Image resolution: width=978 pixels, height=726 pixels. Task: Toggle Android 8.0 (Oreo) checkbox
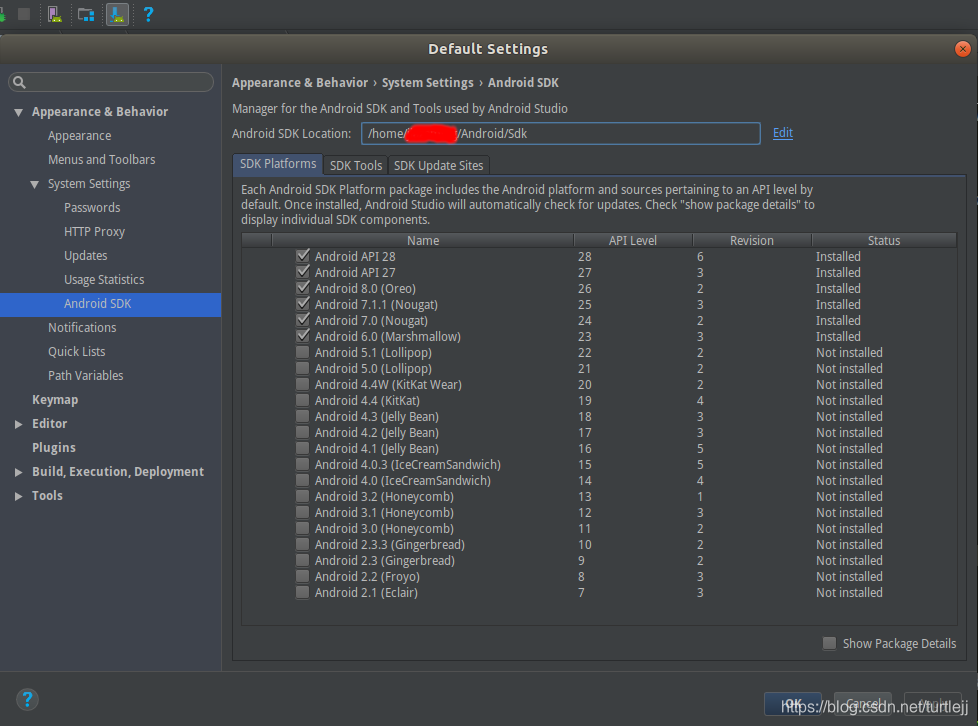point(303,288)
